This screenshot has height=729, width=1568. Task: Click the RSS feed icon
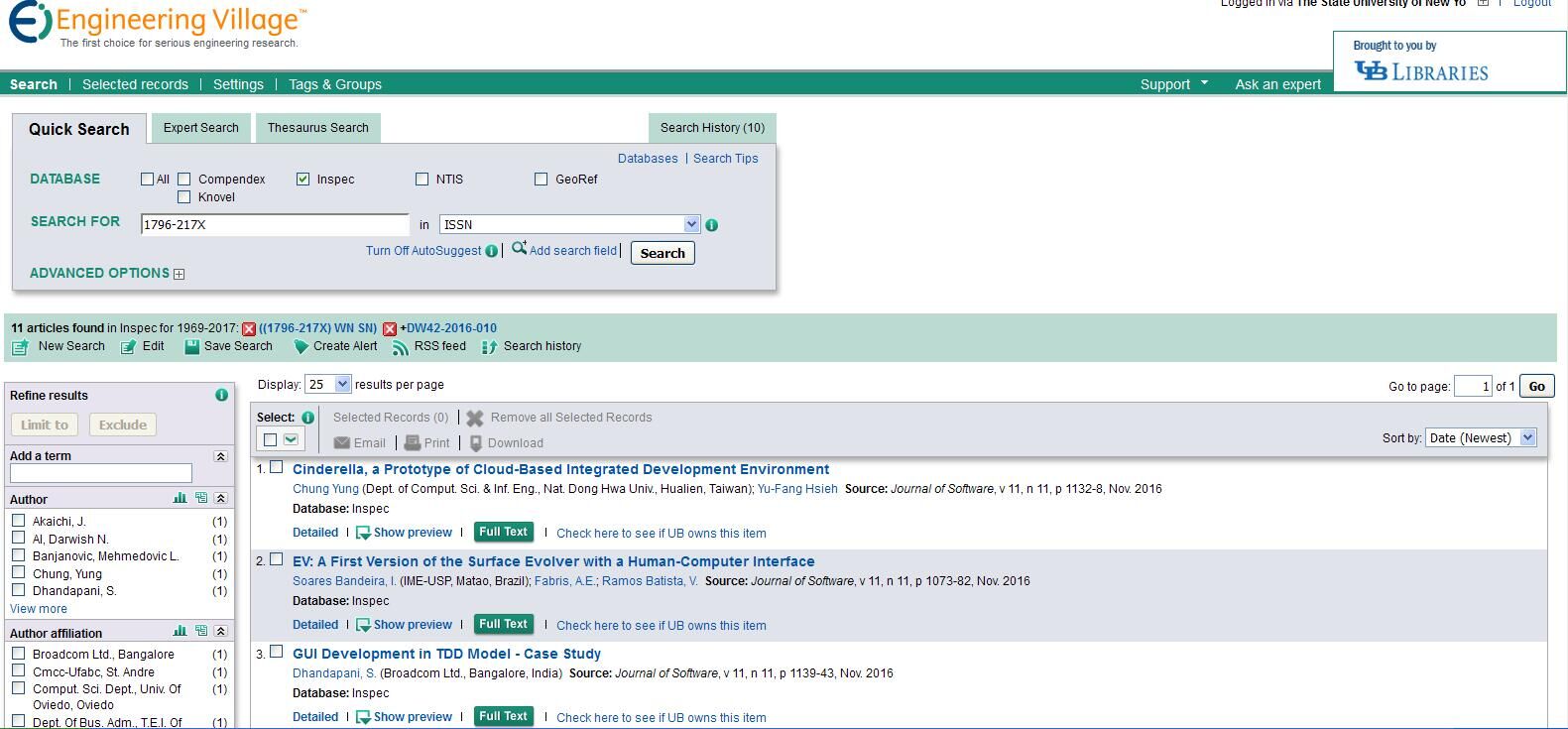400,347
